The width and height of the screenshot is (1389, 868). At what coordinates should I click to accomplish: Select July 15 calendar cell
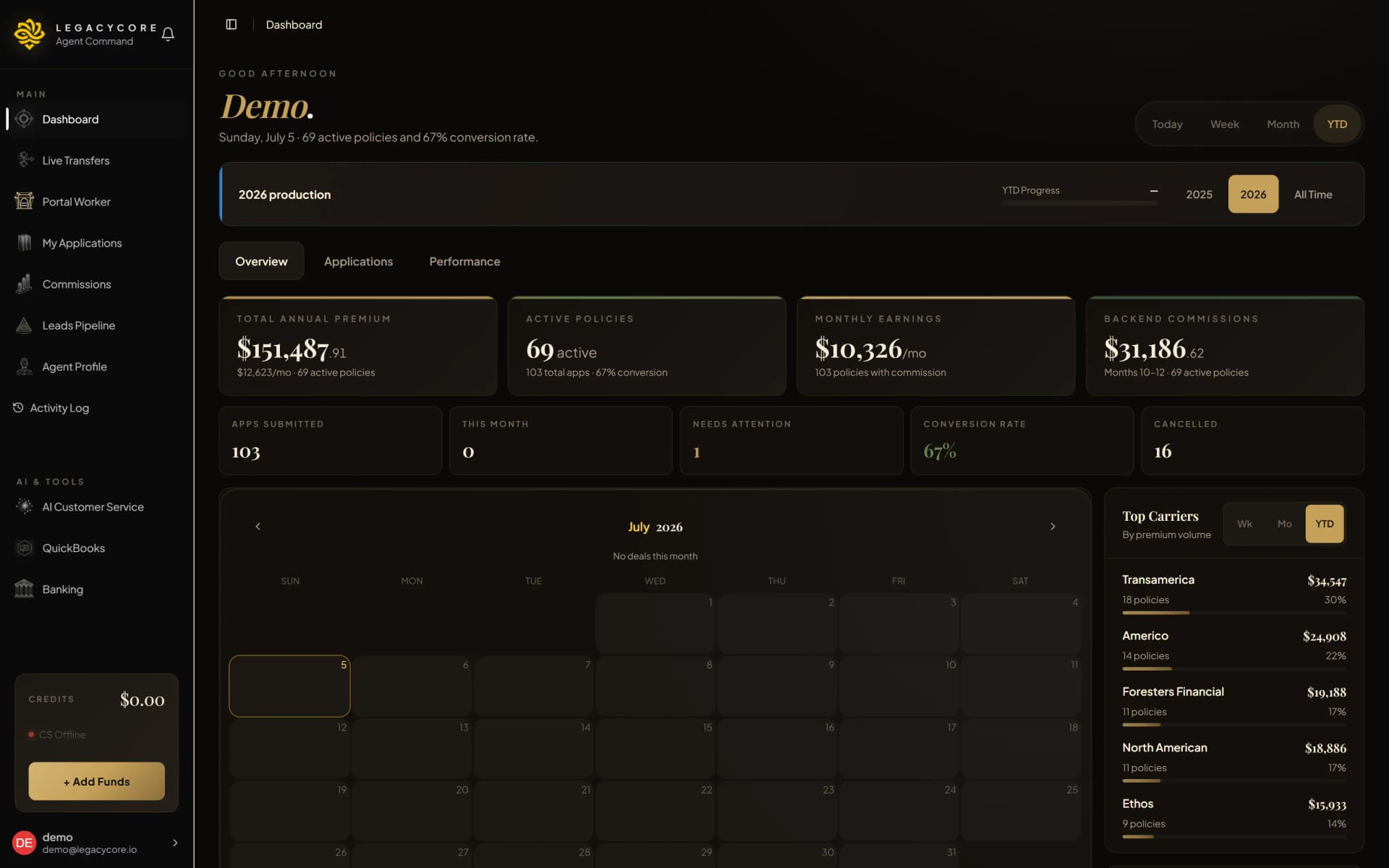click(655, 748)
